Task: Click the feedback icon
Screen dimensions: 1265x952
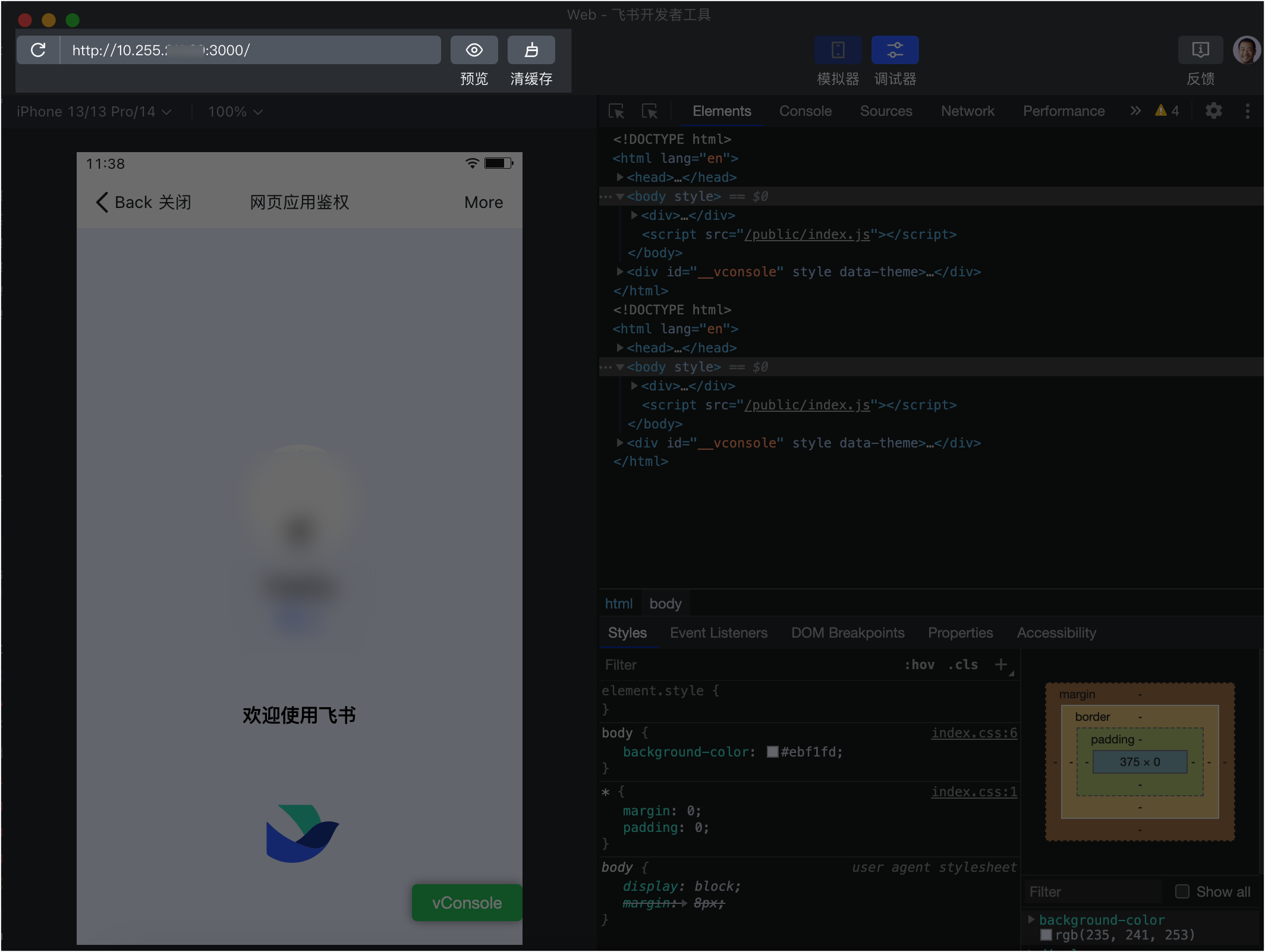Action: click(x=1200, y=50)
